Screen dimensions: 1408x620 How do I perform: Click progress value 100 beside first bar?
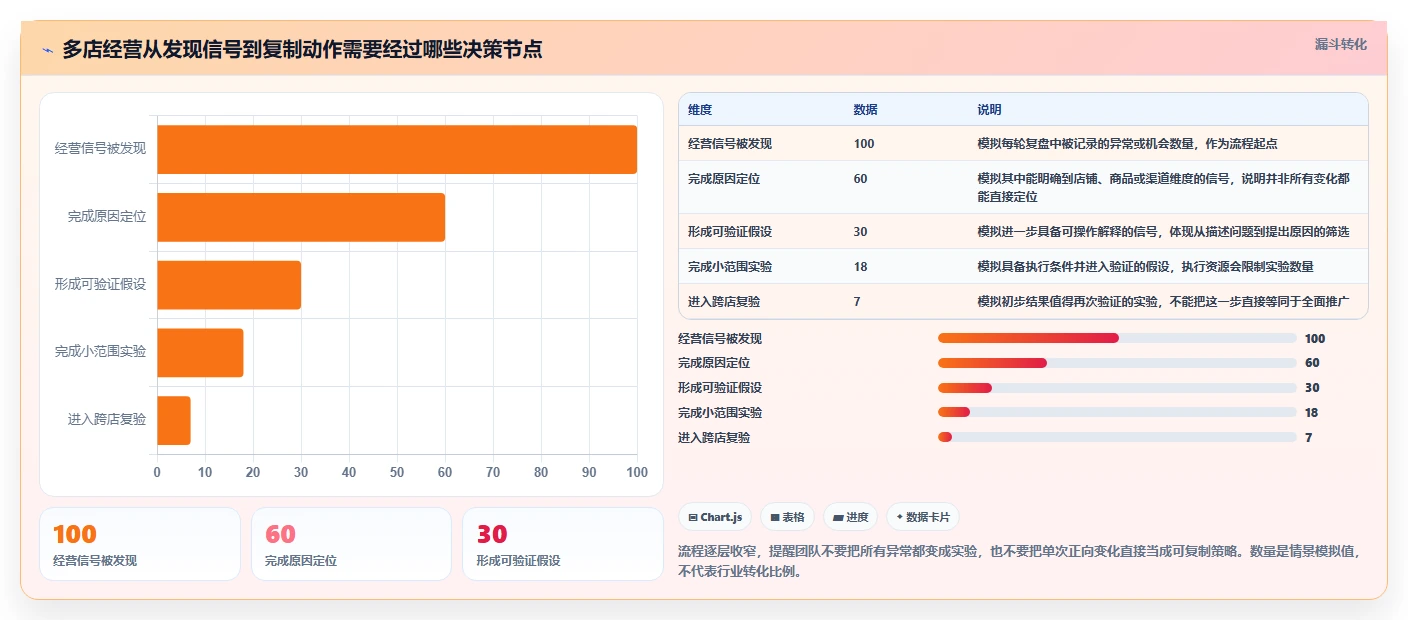pyautogui.click(x=1315, y=338)
